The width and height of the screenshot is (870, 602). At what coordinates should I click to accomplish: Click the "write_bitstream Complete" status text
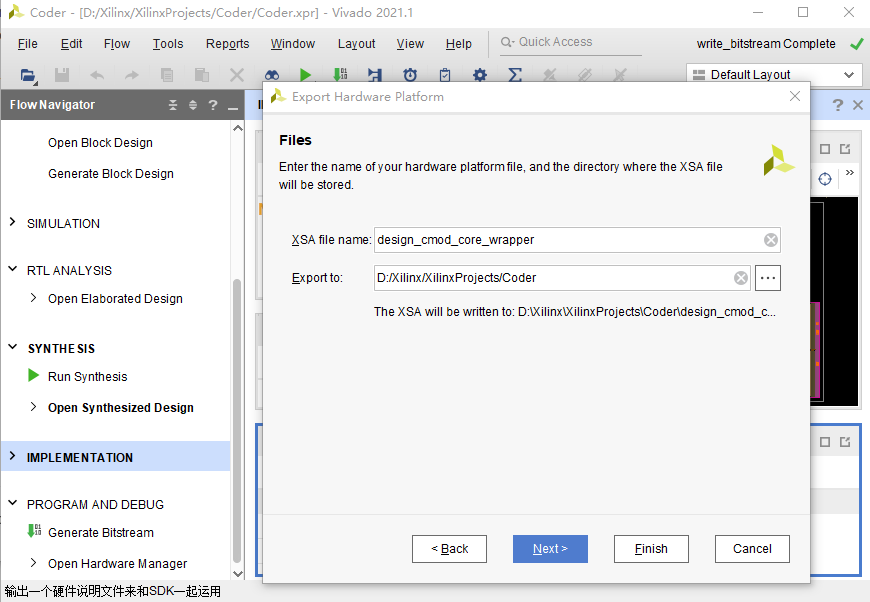pos(766,44)
